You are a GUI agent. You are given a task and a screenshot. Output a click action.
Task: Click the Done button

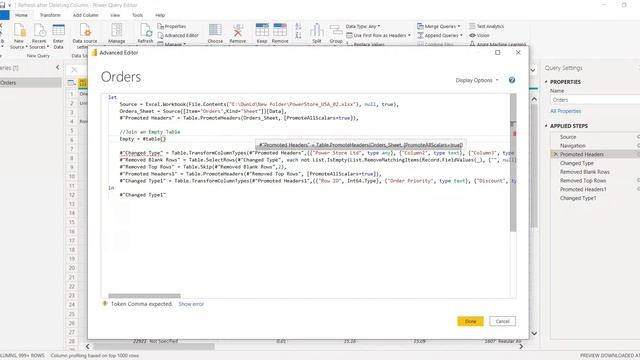(470, 321)
